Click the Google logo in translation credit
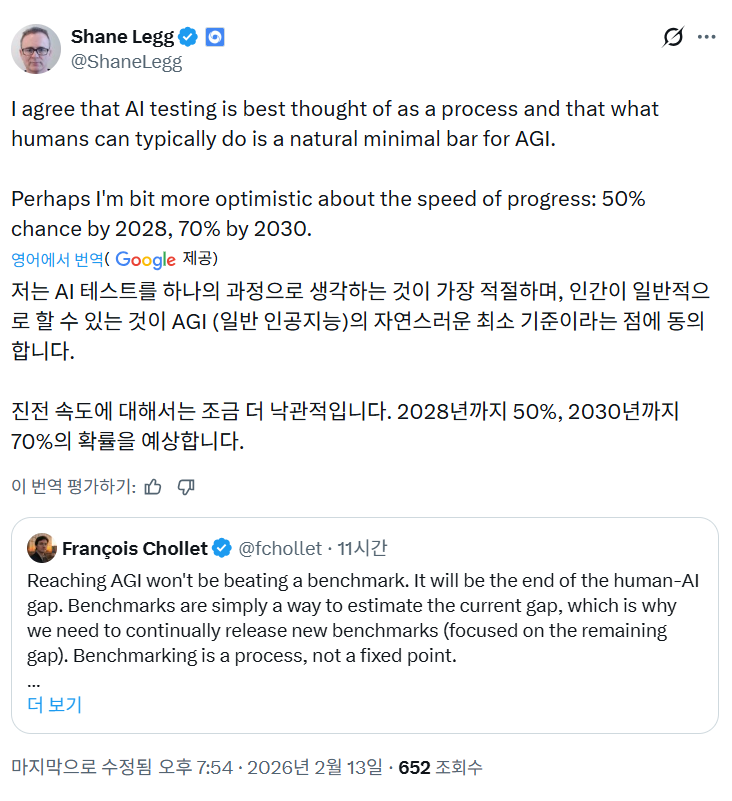Image resolution: width=732 pixels, height=801 pixels. point(145,259)
